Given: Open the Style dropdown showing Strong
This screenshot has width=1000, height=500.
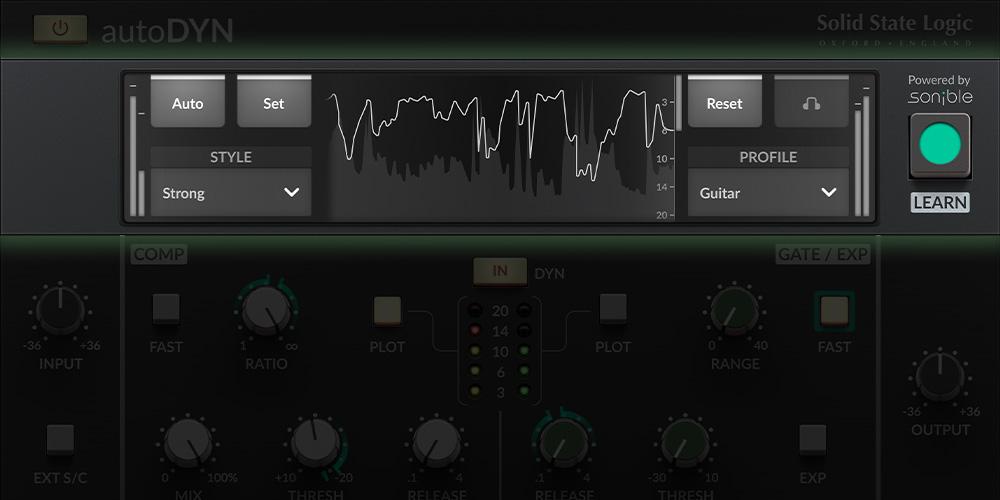Looking at the screenshot, I should [231, 193].
